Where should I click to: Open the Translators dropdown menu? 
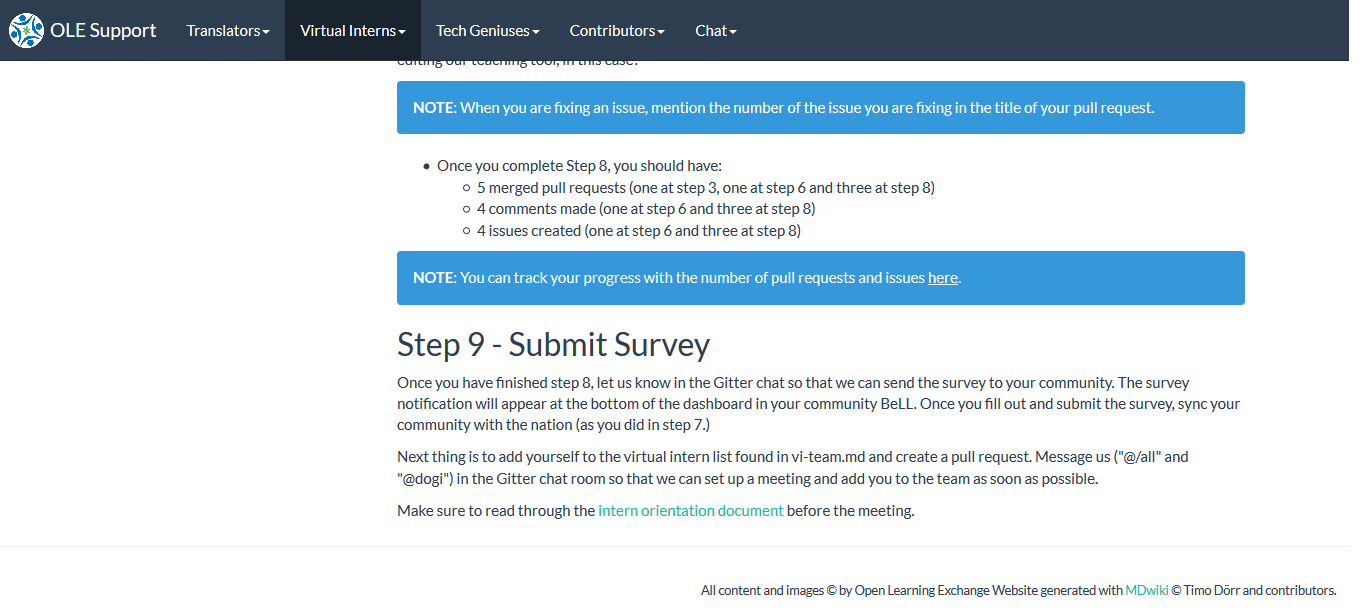(228, 30)
